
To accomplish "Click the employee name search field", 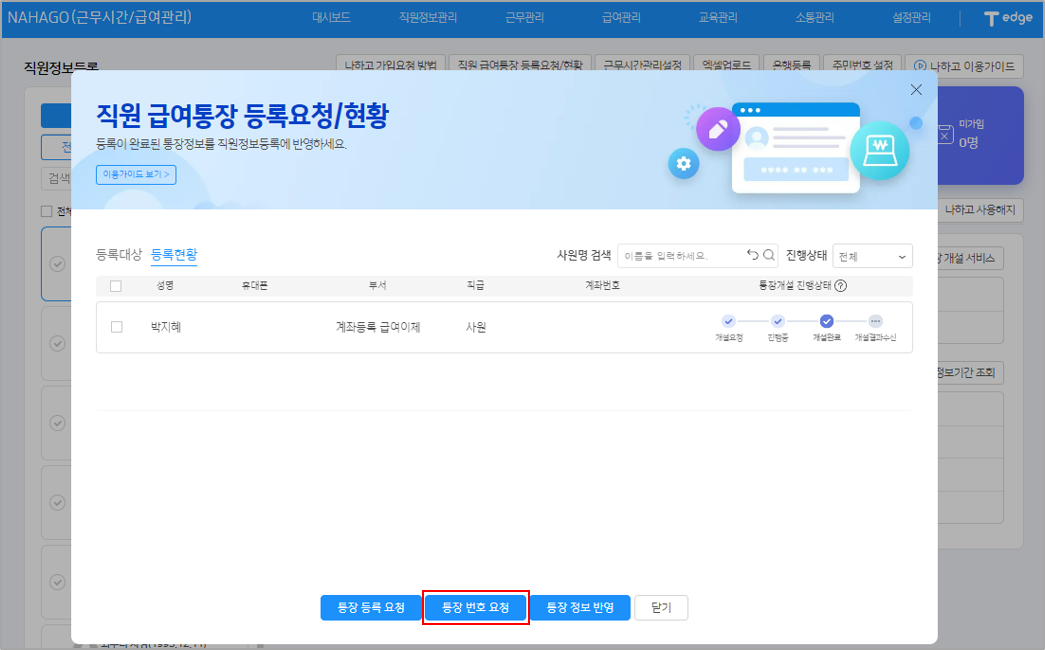I will [x=680, y=256].
